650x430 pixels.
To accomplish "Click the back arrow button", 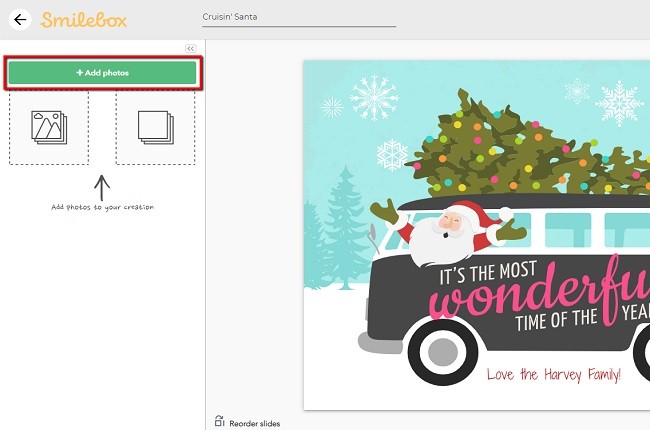I will point(19,19).
